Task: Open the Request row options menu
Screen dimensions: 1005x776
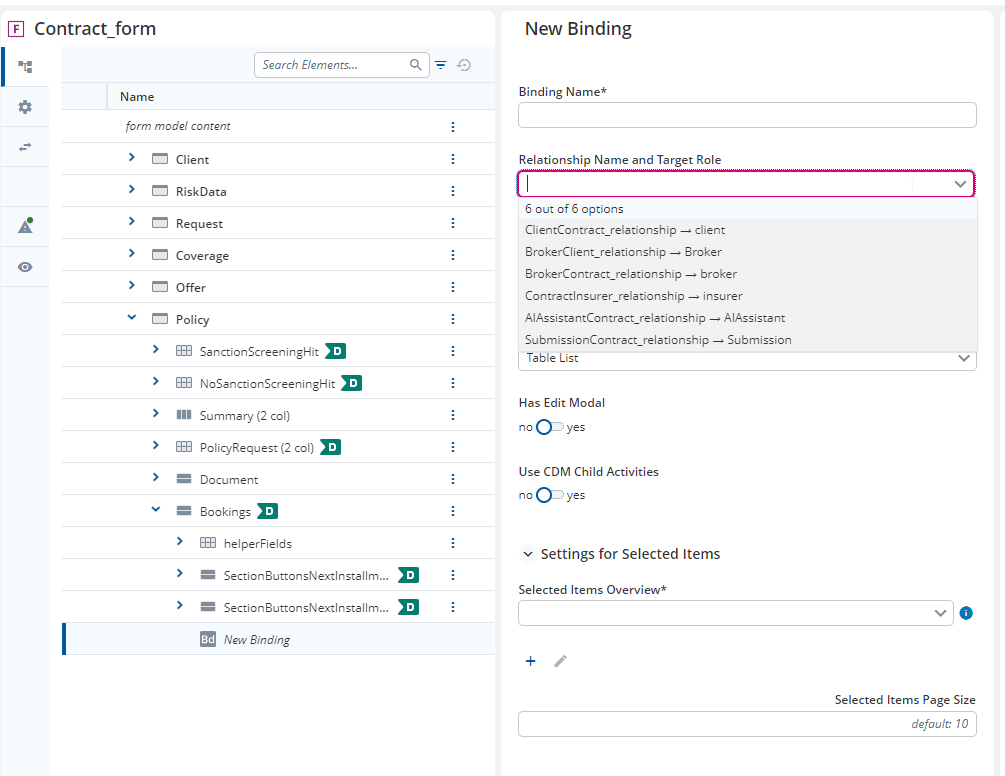Action: coord(453,223)
